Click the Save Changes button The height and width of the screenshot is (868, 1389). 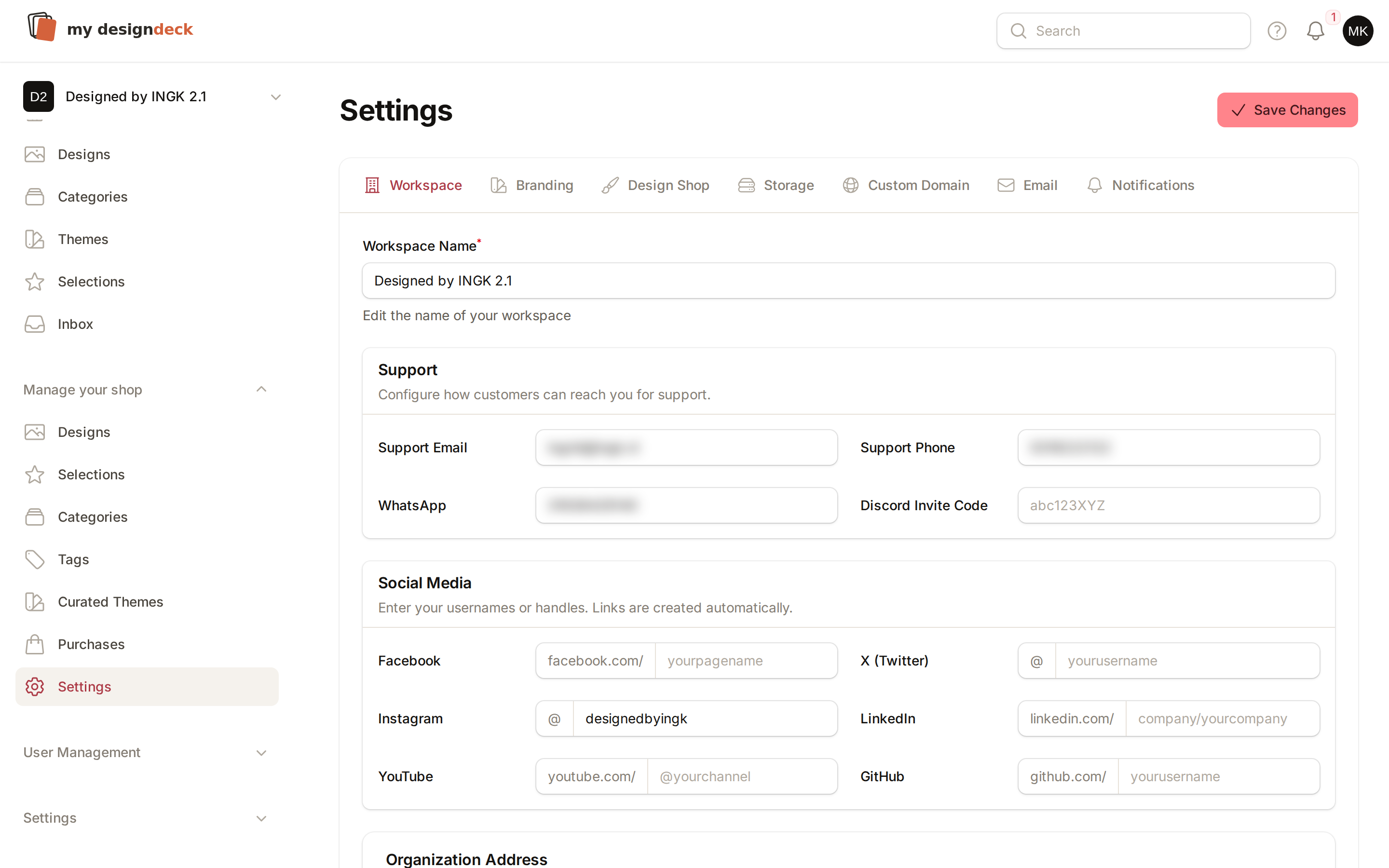click(1287, 110)
